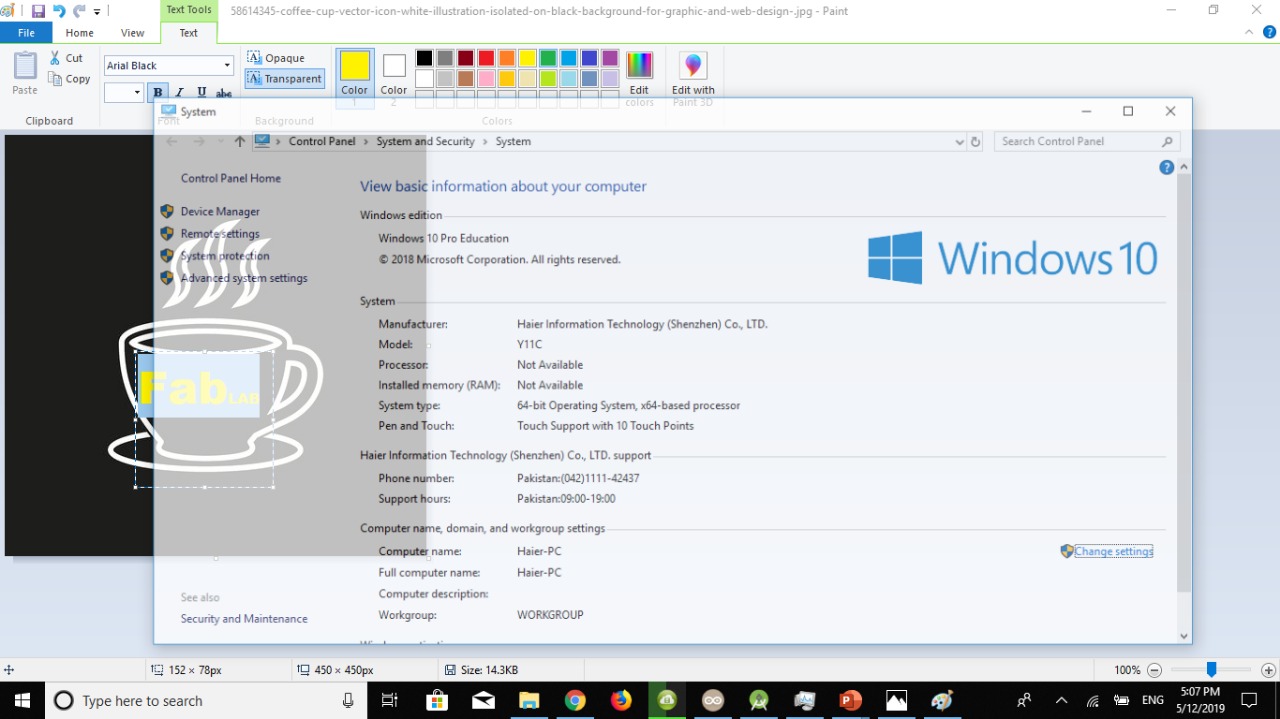Screen dimensions: 1280x719
Task: Toggle Underline text formatting
Action: [x=202, y=93]
